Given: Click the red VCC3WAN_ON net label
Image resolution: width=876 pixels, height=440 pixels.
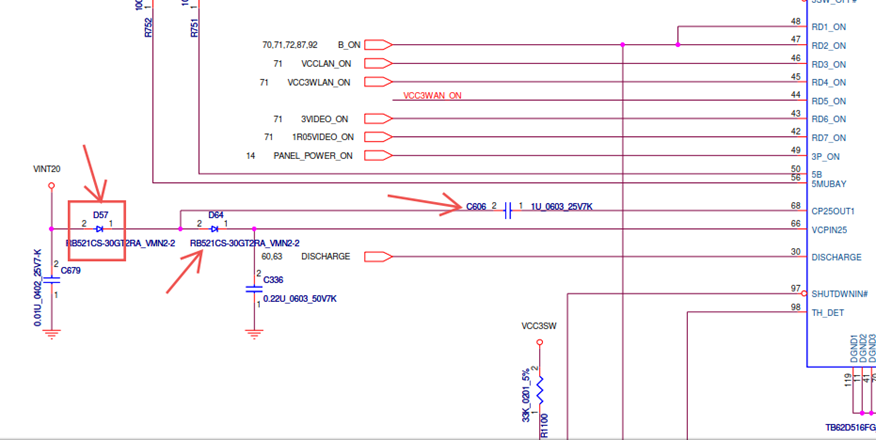Looking at the screenshot, I should pos(433,96).
